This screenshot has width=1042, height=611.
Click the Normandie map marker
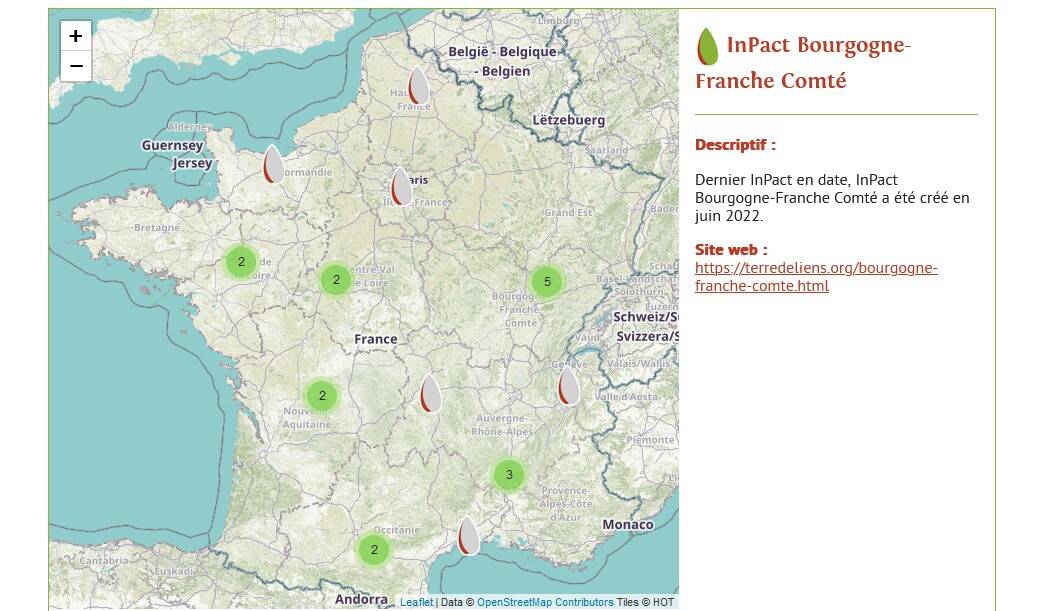click(x=272, y=164)
